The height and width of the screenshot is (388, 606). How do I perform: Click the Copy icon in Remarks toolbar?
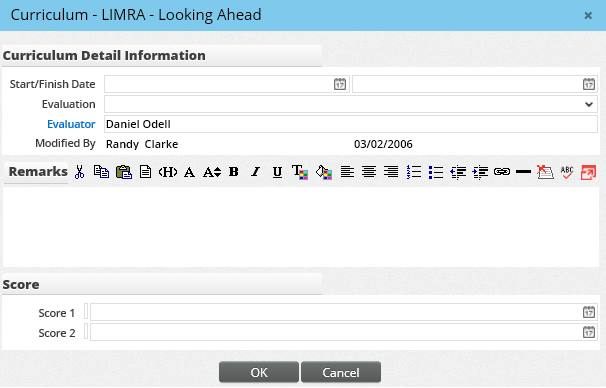tap(101, 172)
